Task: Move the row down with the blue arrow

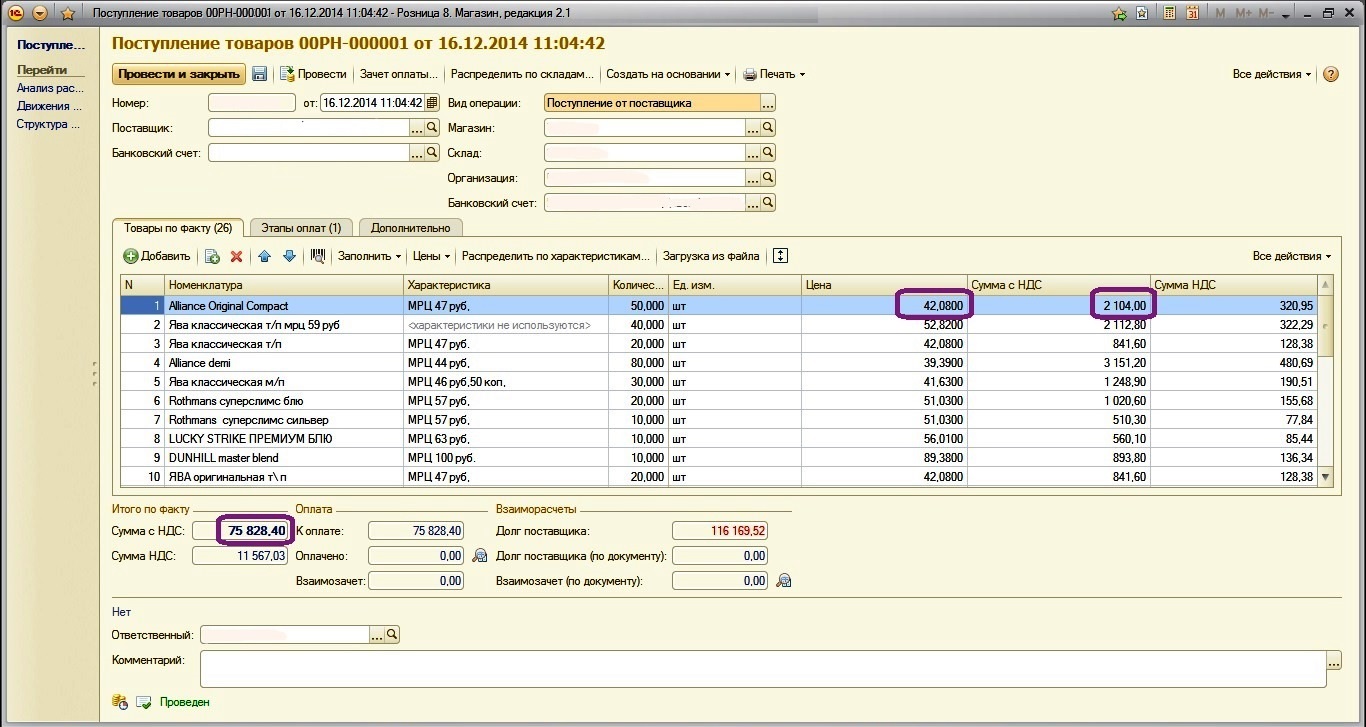Action: [289, 256]
